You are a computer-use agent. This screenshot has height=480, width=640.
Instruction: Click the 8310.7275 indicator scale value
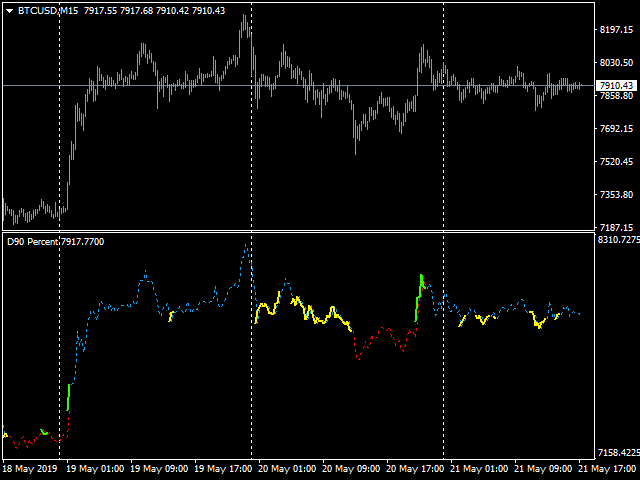point(612,240)
